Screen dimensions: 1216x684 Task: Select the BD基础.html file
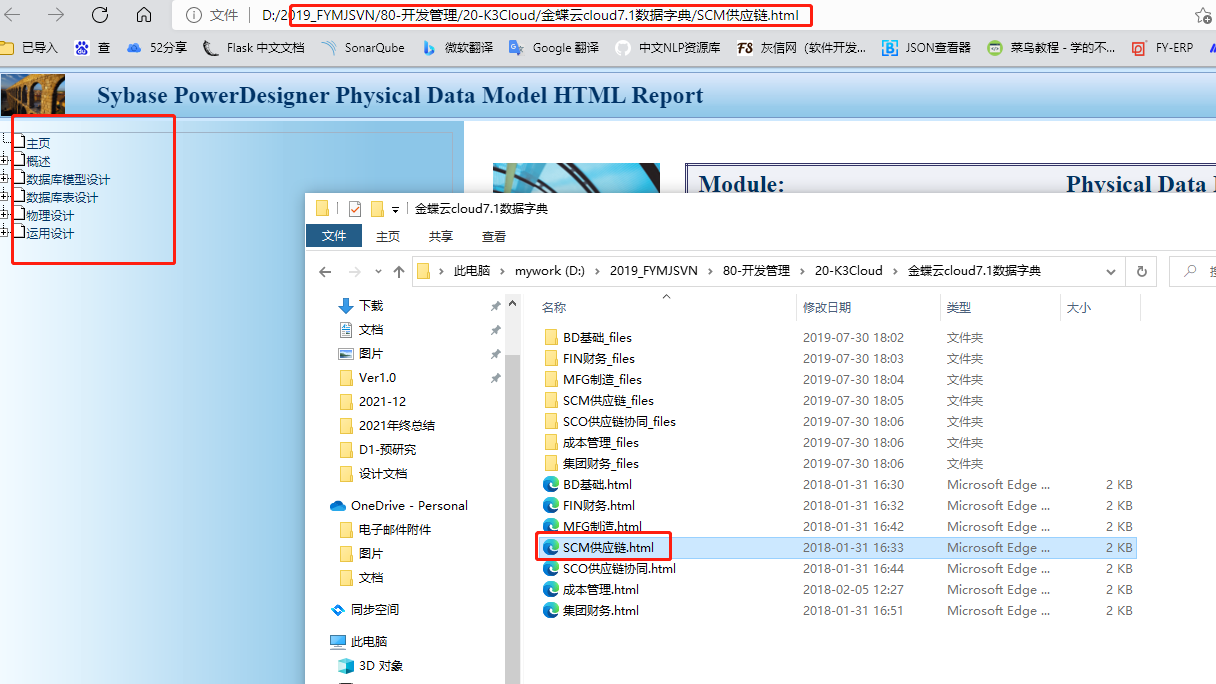pyautogui.click(x=597, y=484)
